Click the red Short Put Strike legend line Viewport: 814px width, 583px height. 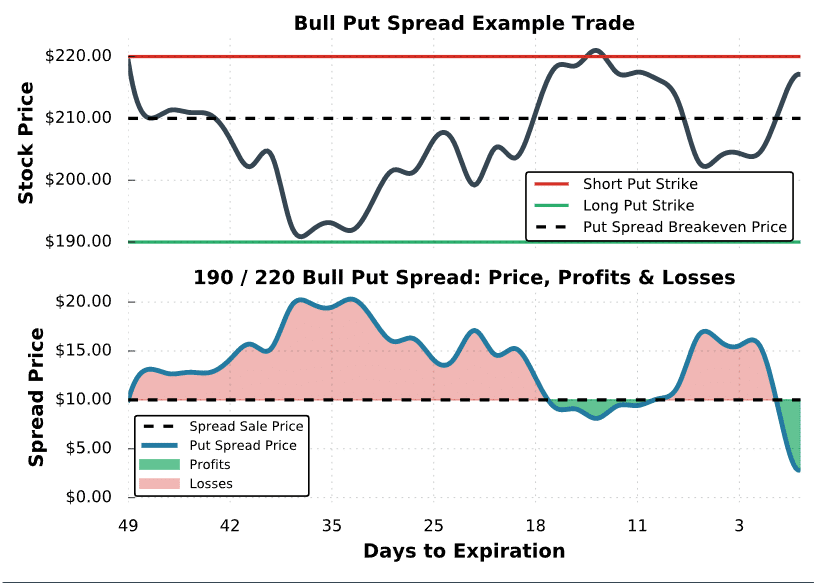click(552, 184)
